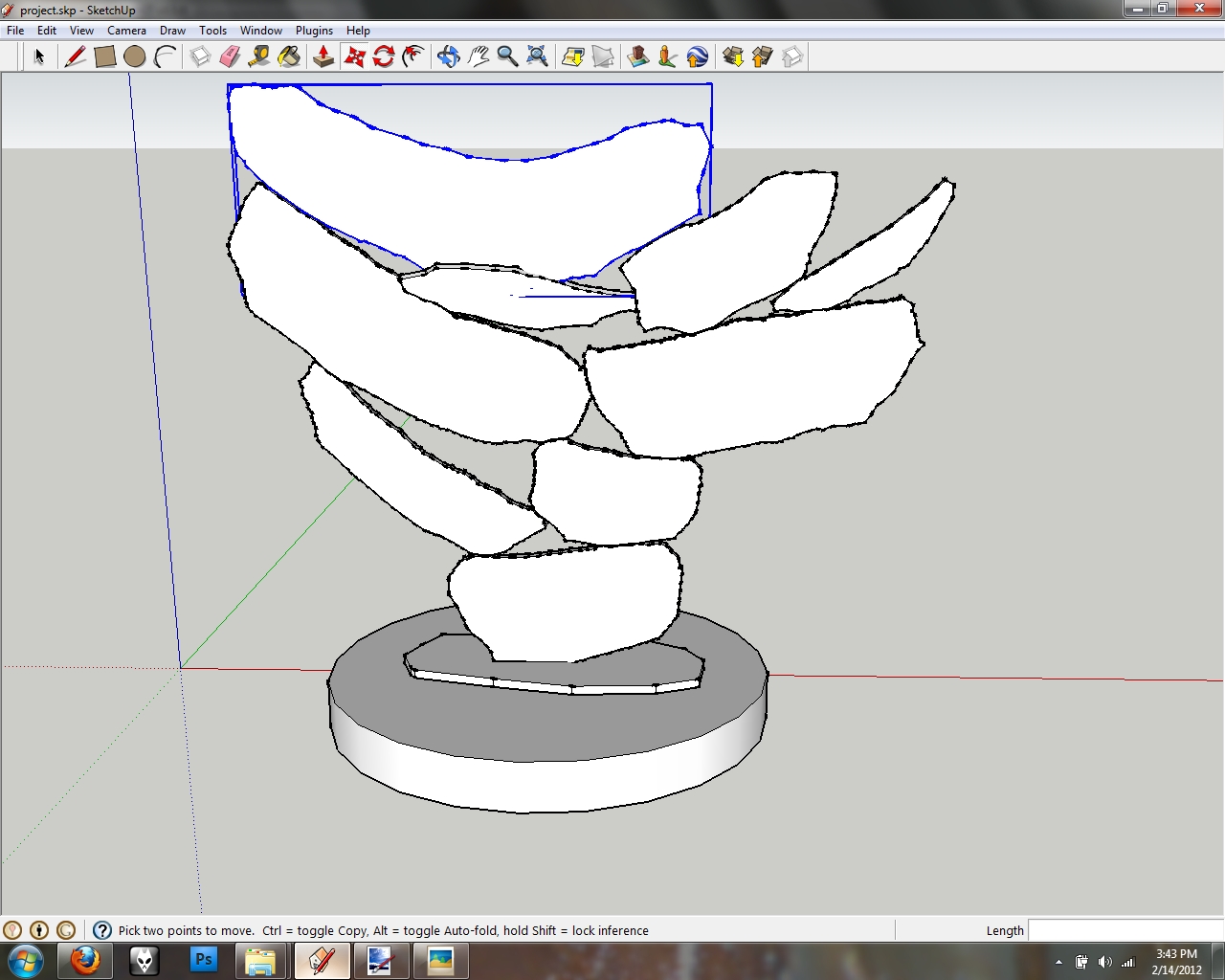Screen dimensions: 1225x980
Task: Select the arrow Select tool
Action: click(39, 56)
